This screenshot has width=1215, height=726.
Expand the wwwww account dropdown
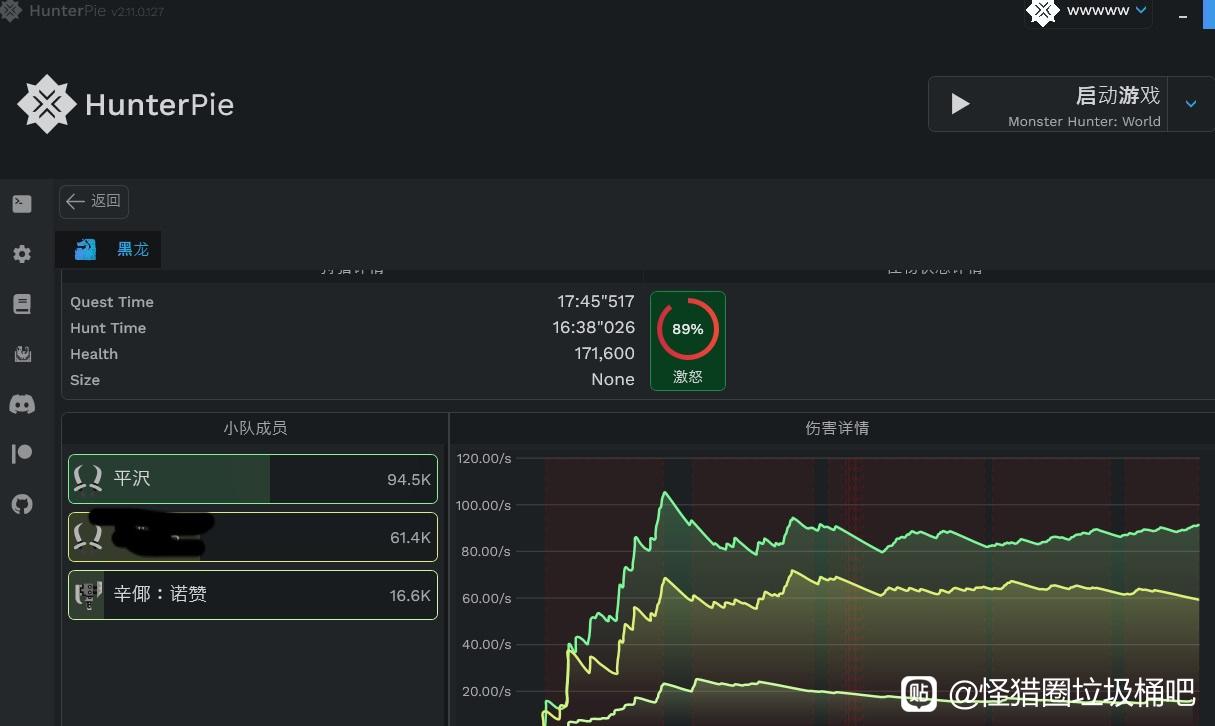click(1140, 11)
